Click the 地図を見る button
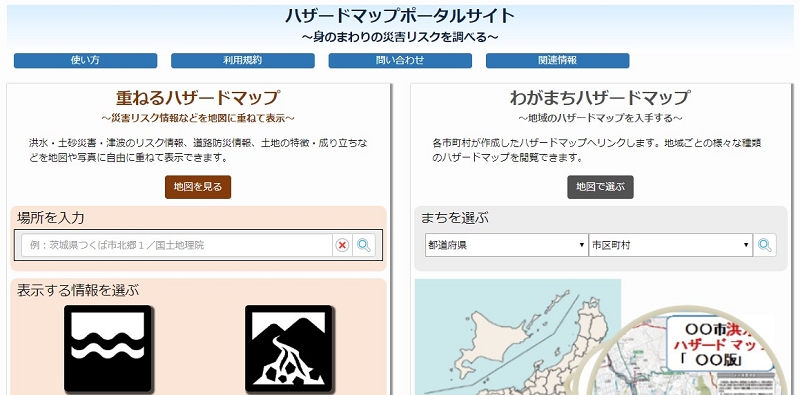The height and width of the screenshot is (395, 800). coord(198,187)
